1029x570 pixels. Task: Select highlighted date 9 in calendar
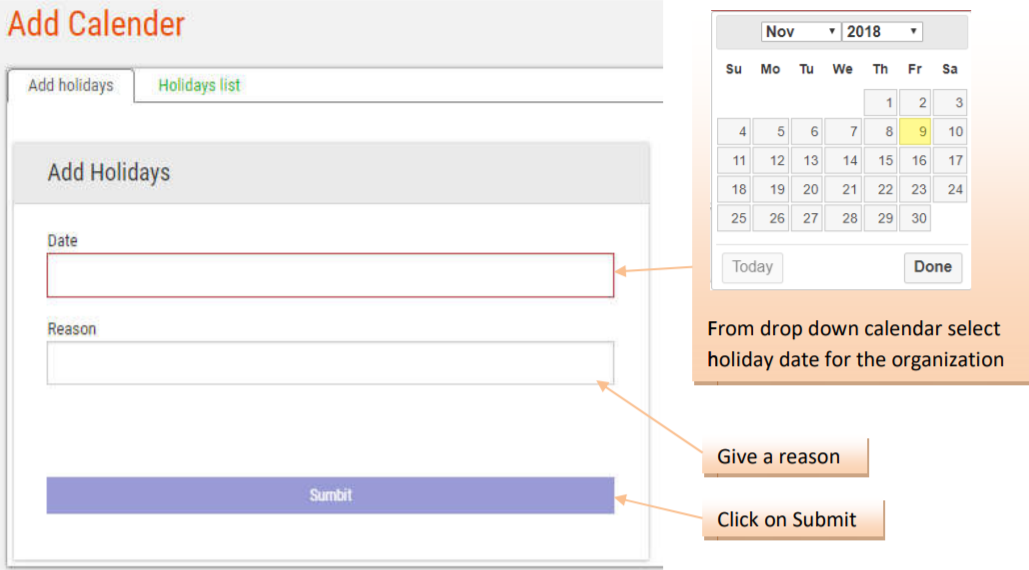coord(915,131)
